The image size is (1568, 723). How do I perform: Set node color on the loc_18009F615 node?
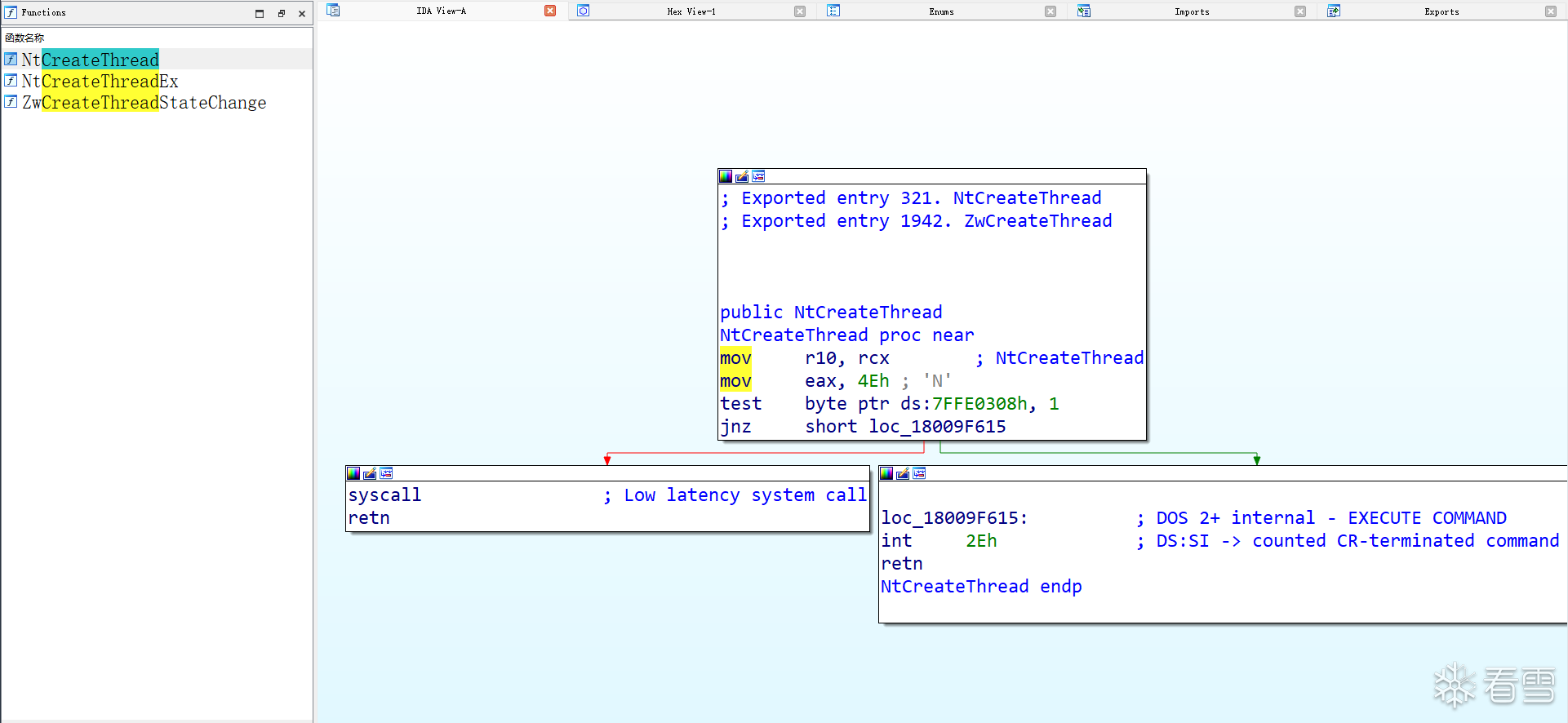886,473
